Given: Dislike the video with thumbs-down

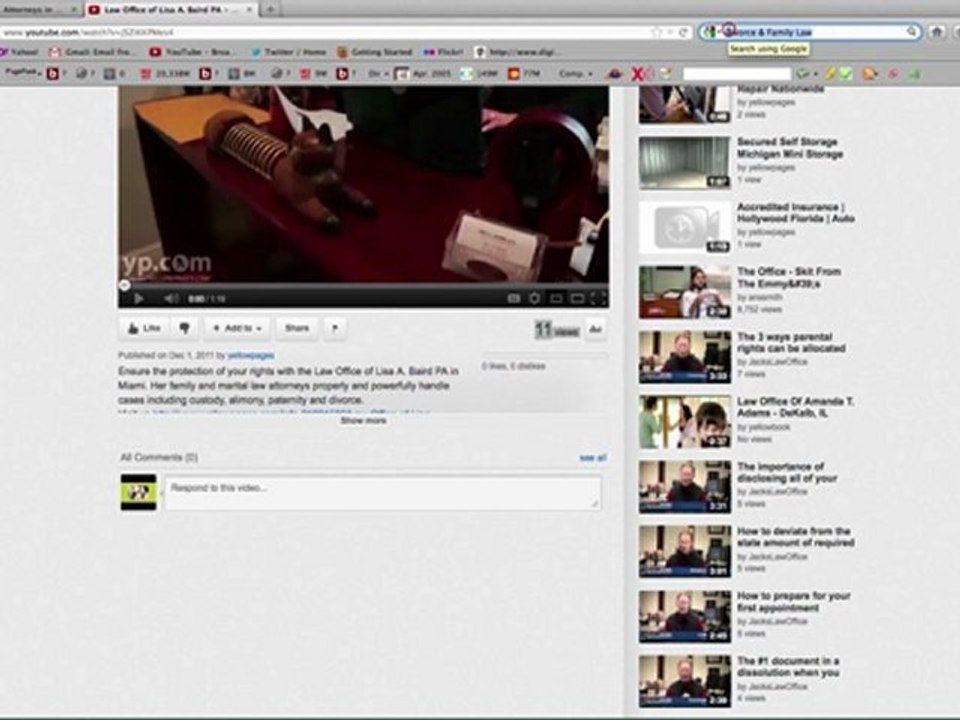Looking at the screenshot, I should [x=184, y=328].
